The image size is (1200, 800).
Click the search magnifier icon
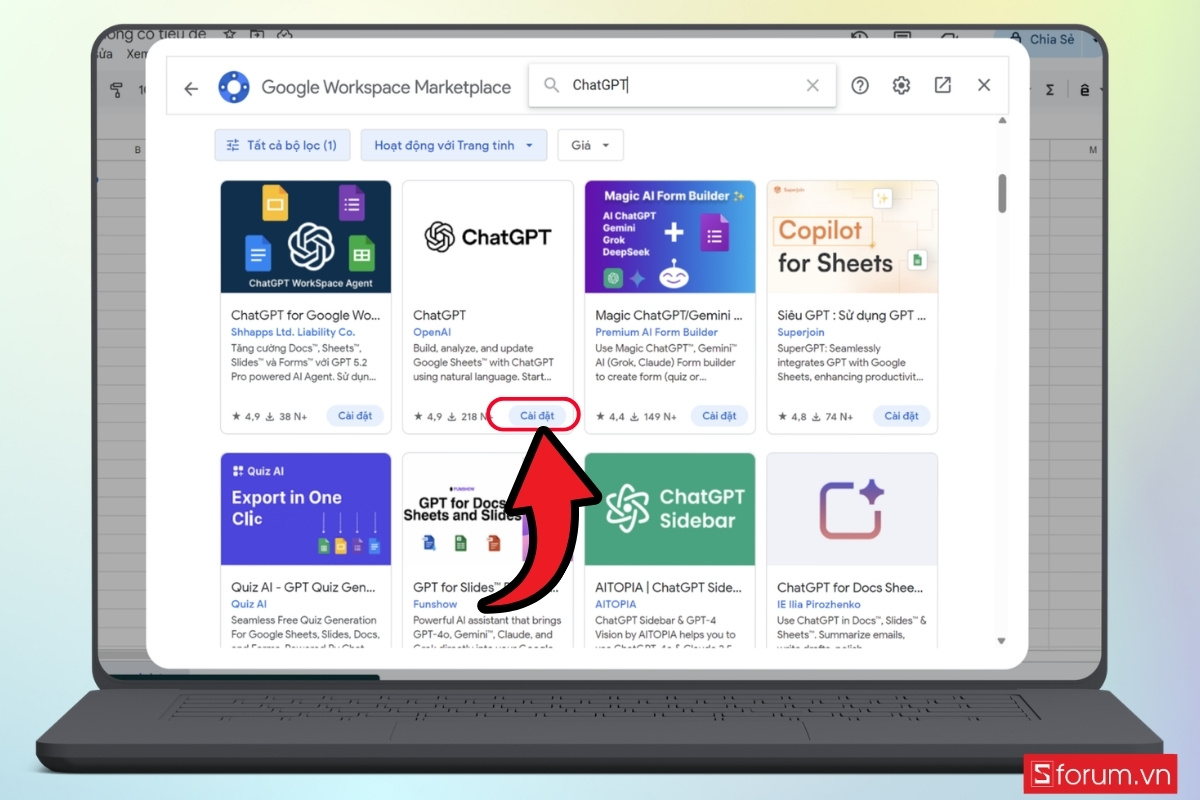(x=551, y=86)
